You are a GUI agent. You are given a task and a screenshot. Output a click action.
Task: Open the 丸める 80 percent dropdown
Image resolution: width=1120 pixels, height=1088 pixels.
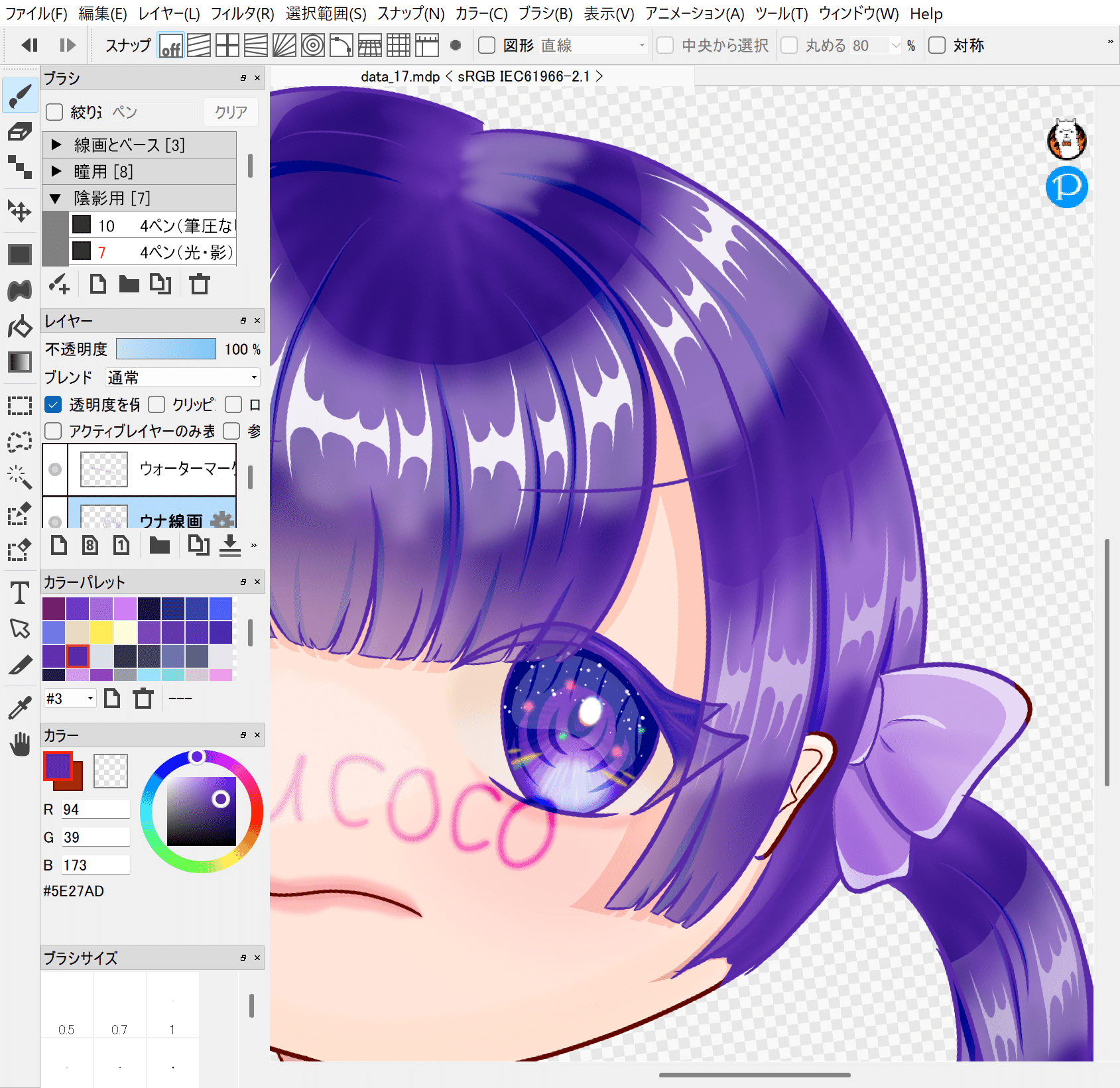tap(896, 45)
